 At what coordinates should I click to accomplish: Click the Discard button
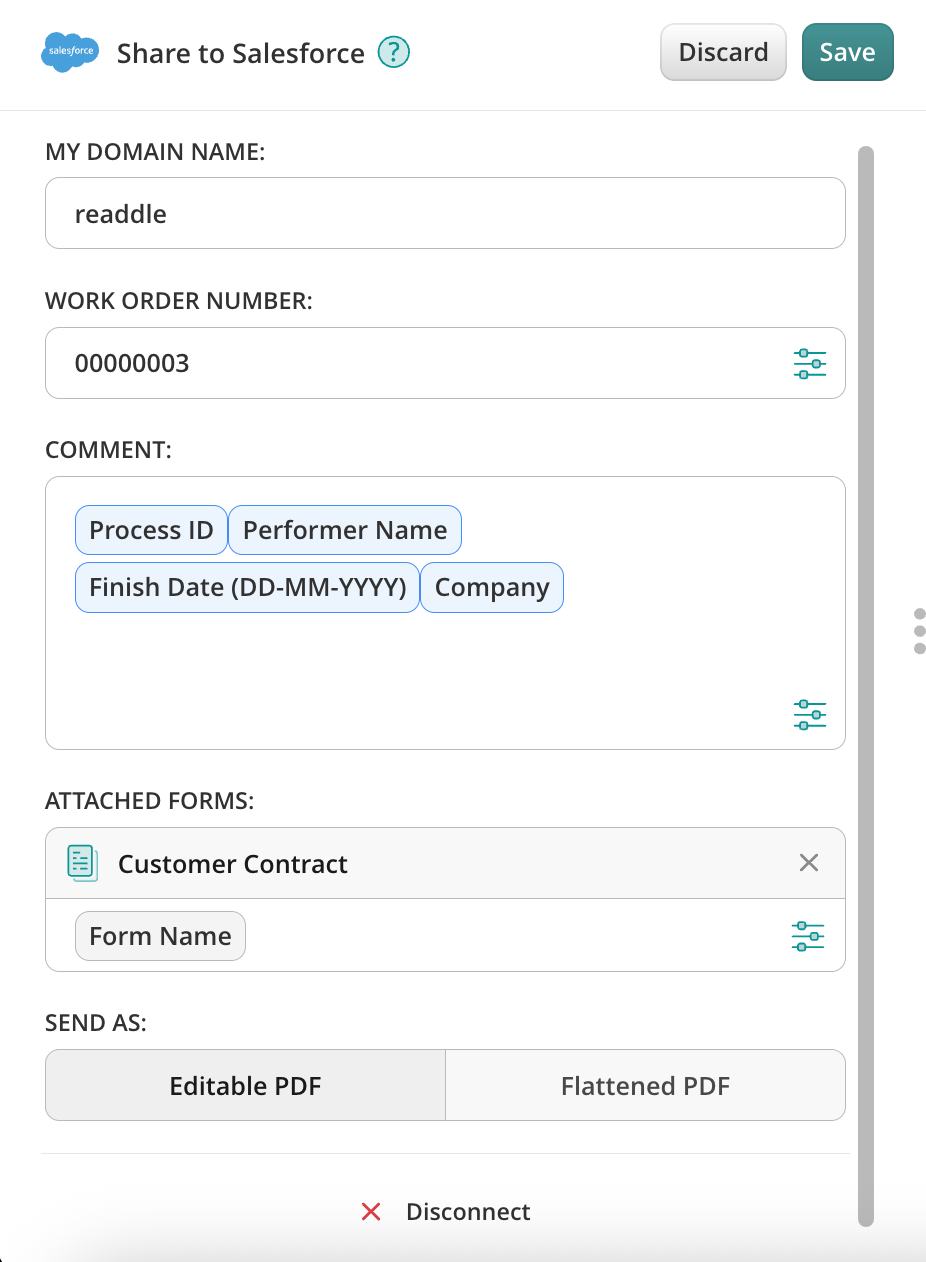pos(723,52)
